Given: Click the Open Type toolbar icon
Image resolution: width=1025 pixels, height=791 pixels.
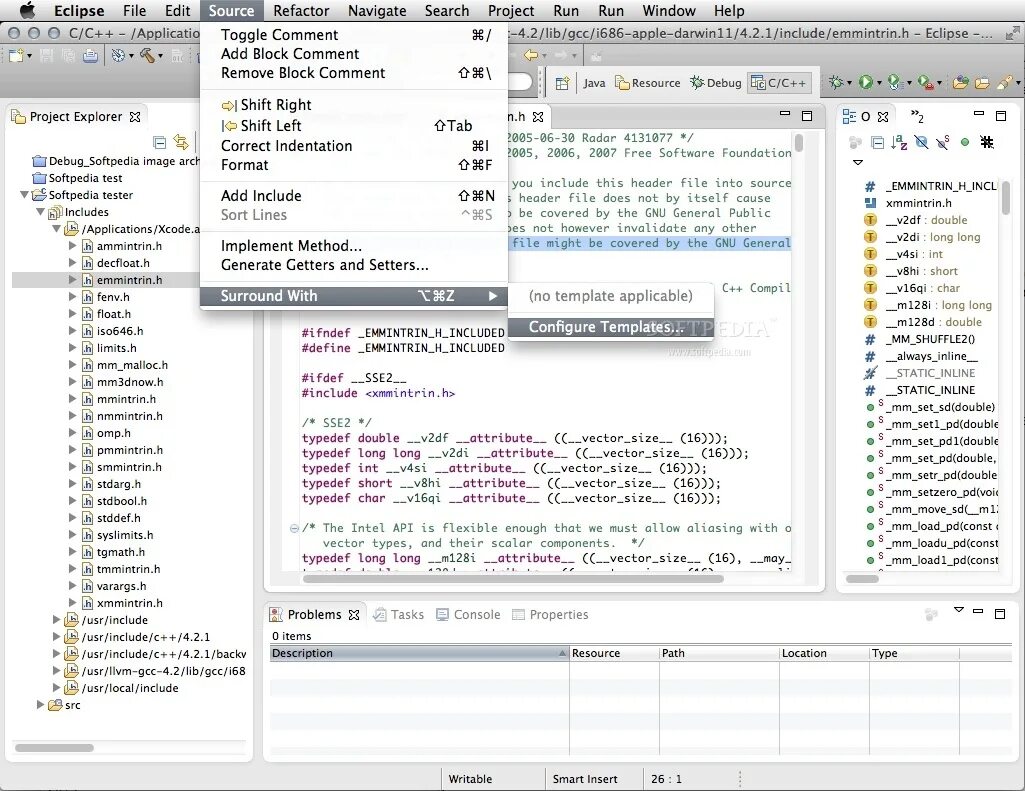Looking at the screenshot, I should click(960, 82).
